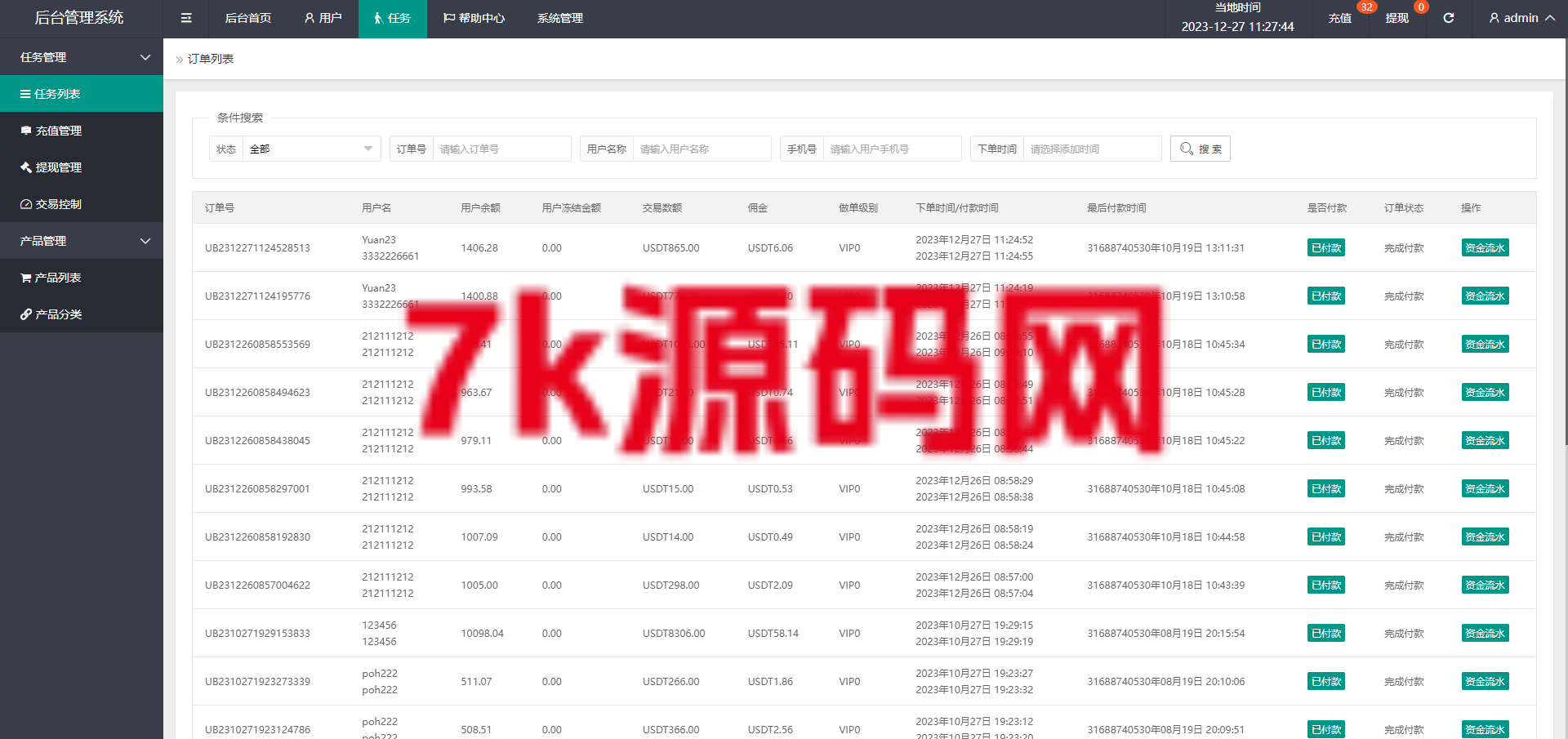Toggle the sidebar collapse hamburger icon
1568x739 pixels.
coord(186,18)
